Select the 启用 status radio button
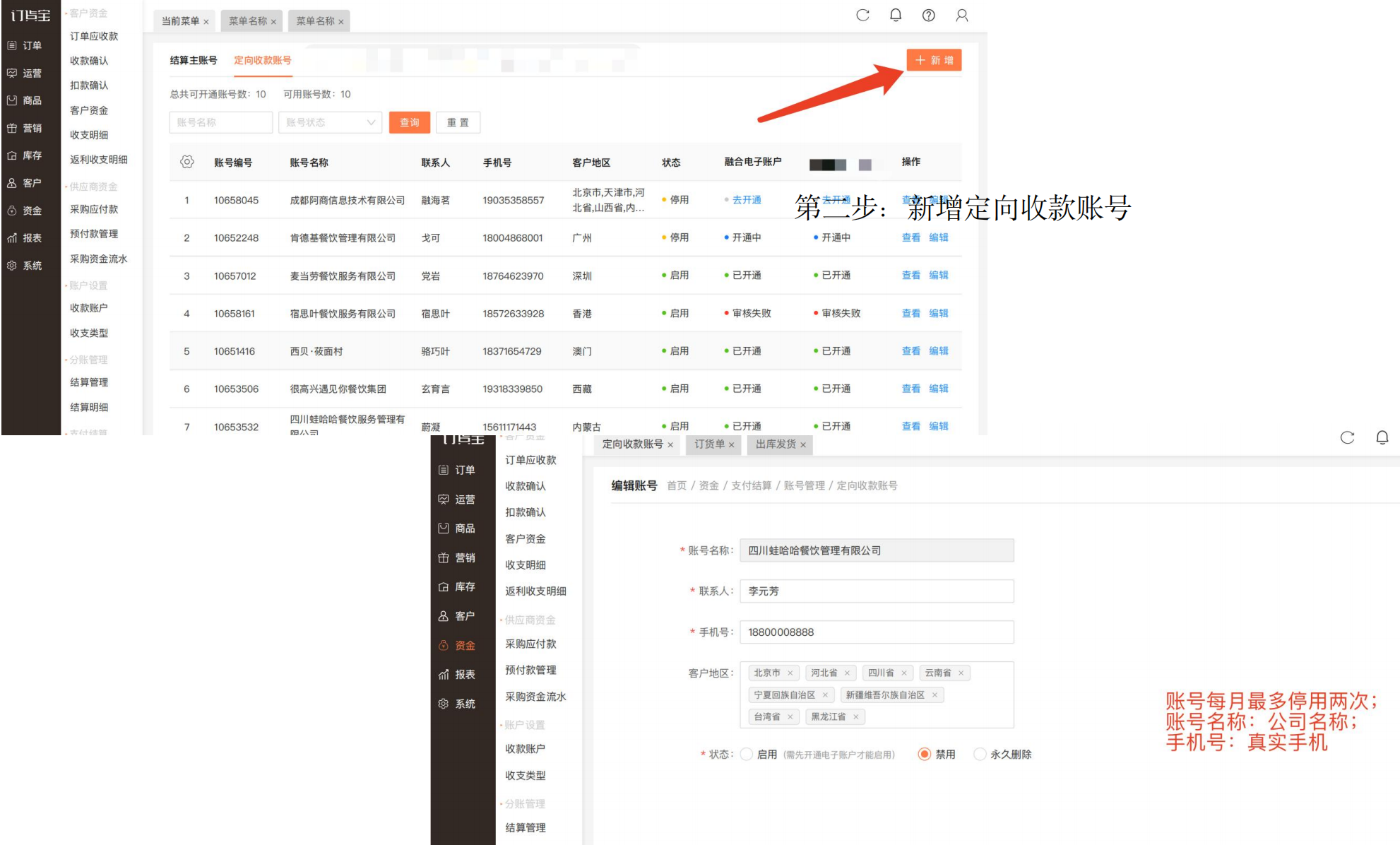Viewport: 1400px width, 845px height. tap(747, 755)
